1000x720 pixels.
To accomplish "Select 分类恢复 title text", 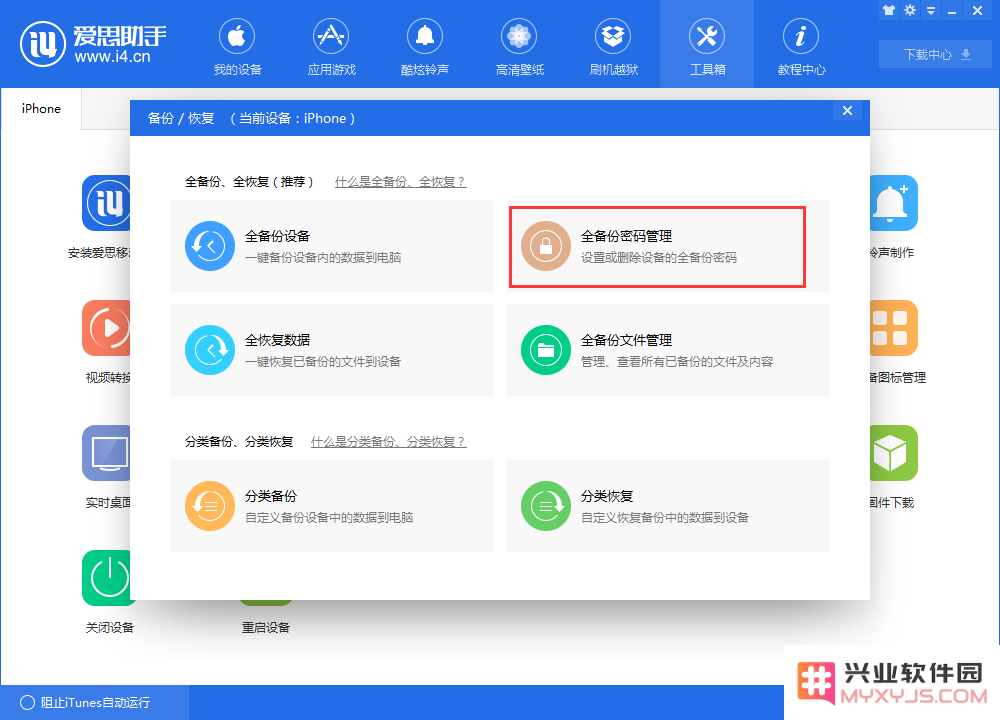I will (x=607, y=496).
